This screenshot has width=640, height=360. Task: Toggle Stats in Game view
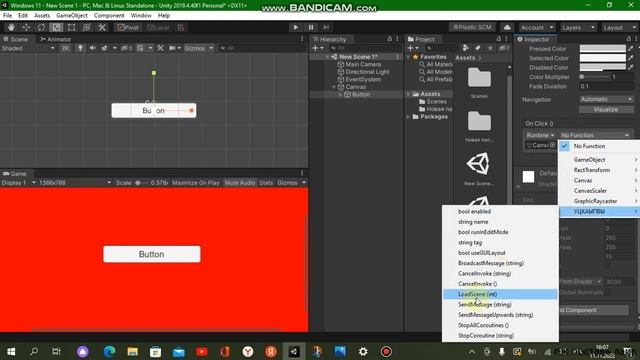tap(266, 183)
